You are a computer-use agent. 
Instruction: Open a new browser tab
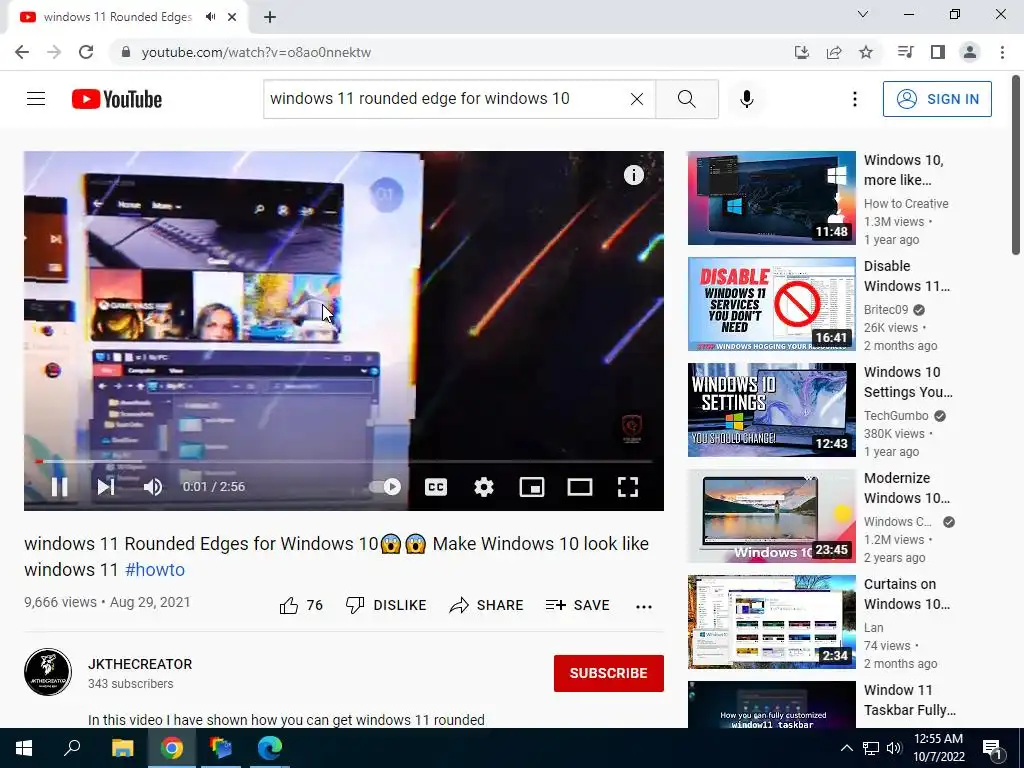coord(270,18)
